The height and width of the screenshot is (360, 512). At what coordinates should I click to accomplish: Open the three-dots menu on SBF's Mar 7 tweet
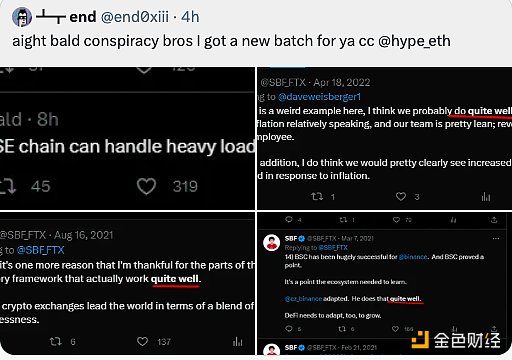click(496, 238)
